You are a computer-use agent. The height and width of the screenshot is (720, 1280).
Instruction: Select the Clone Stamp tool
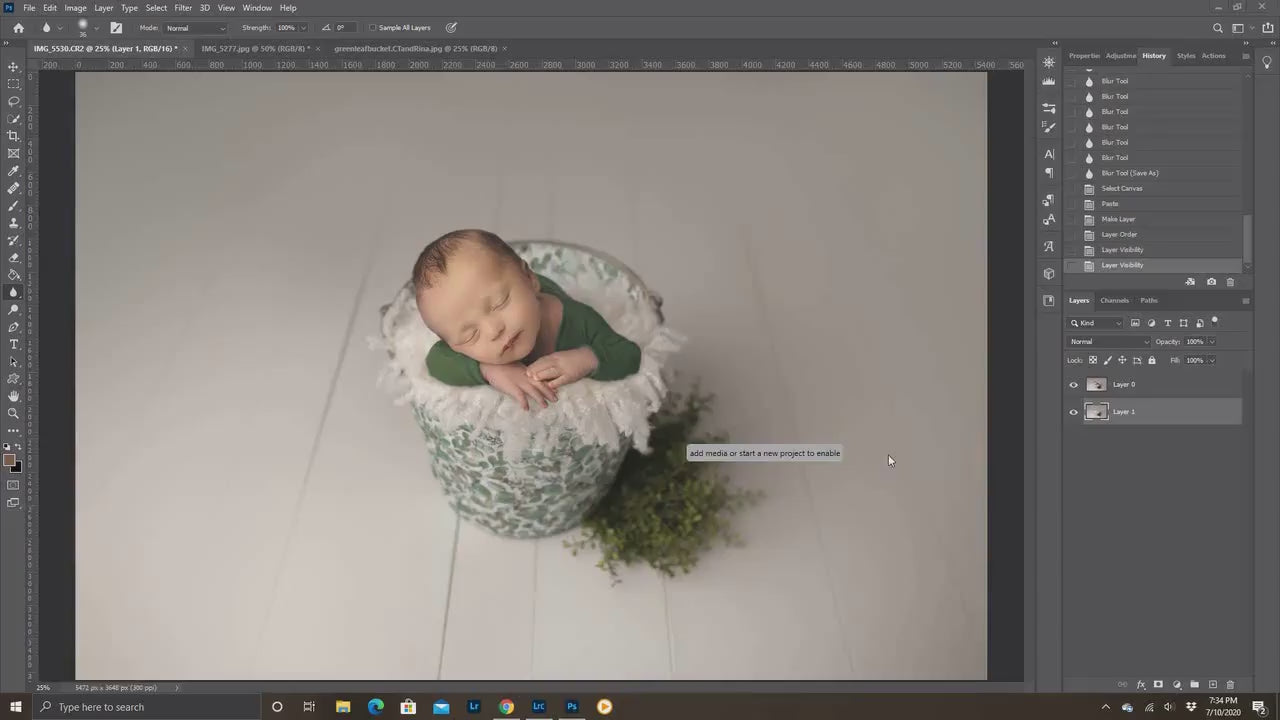[13, 222]
